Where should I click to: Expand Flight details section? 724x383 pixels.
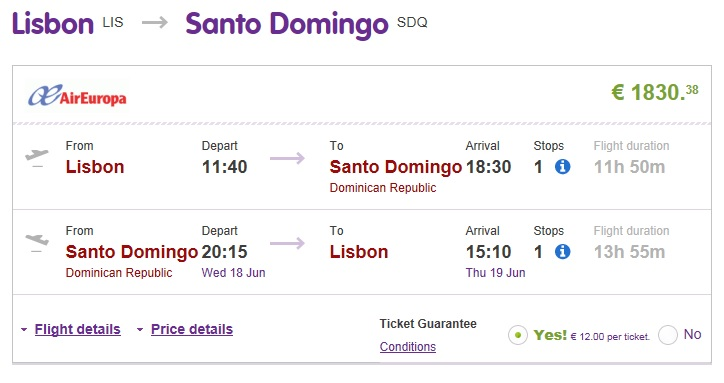point(78,329)
